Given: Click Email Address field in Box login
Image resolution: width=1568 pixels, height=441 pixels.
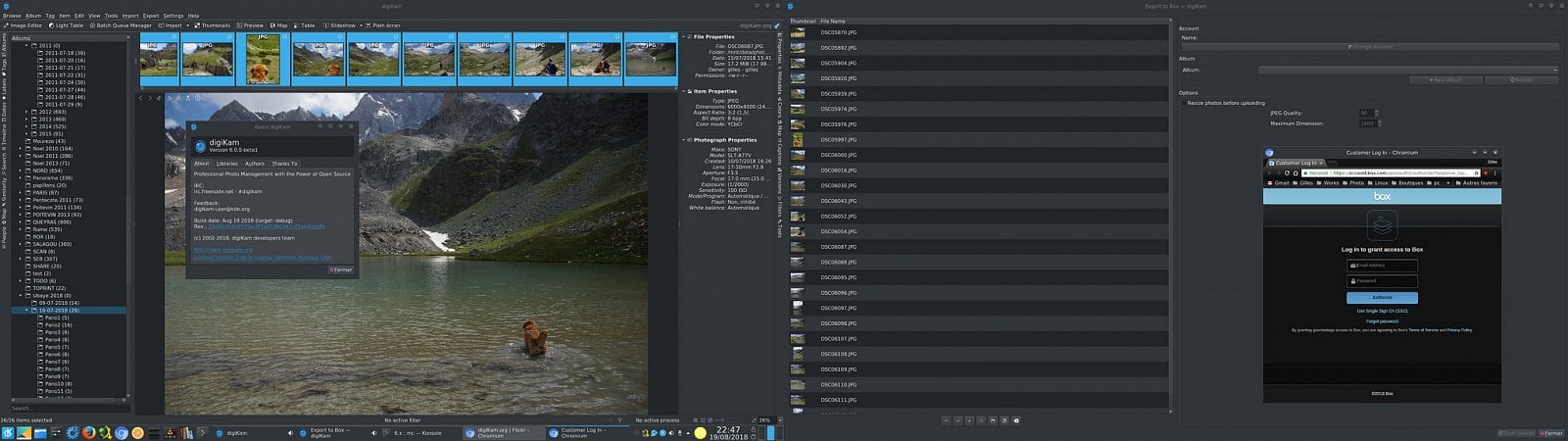Looking at the screenshot, I should [1382, 265].
